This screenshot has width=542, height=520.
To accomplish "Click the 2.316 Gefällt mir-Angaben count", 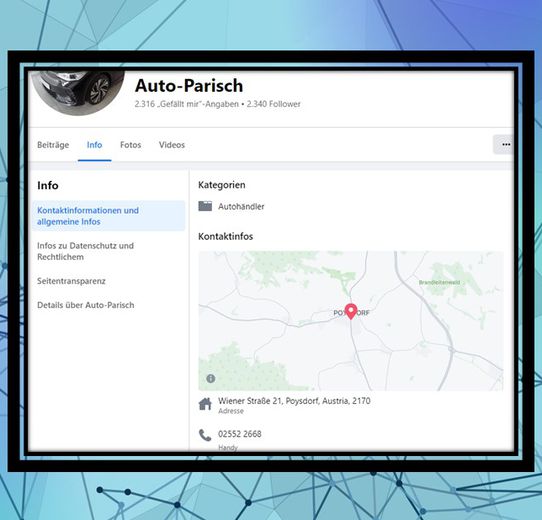I will pos(187,104).
